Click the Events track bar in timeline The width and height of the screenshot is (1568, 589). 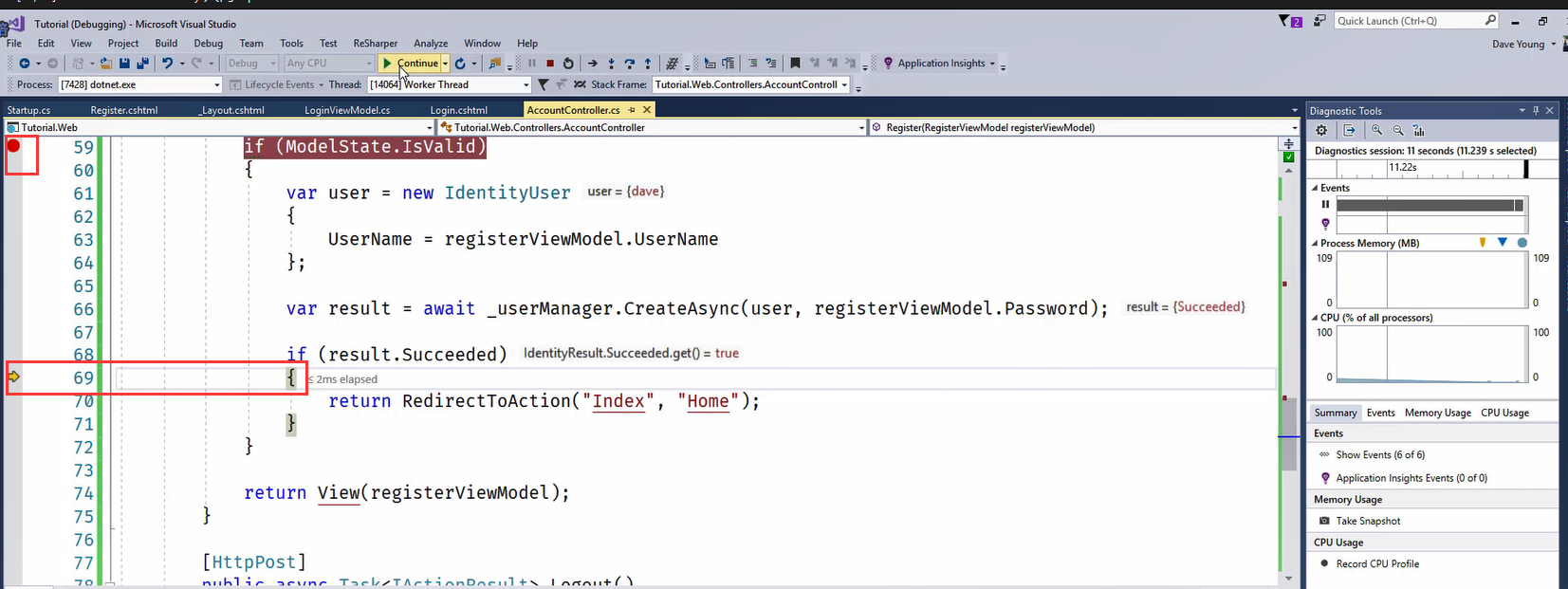pyautogui.click(x=1430, y=205)
